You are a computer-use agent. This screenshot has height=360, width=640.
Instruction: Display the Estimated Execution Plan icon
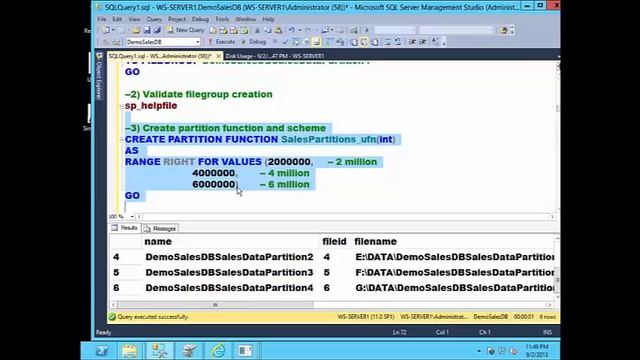tap(296, 42)
